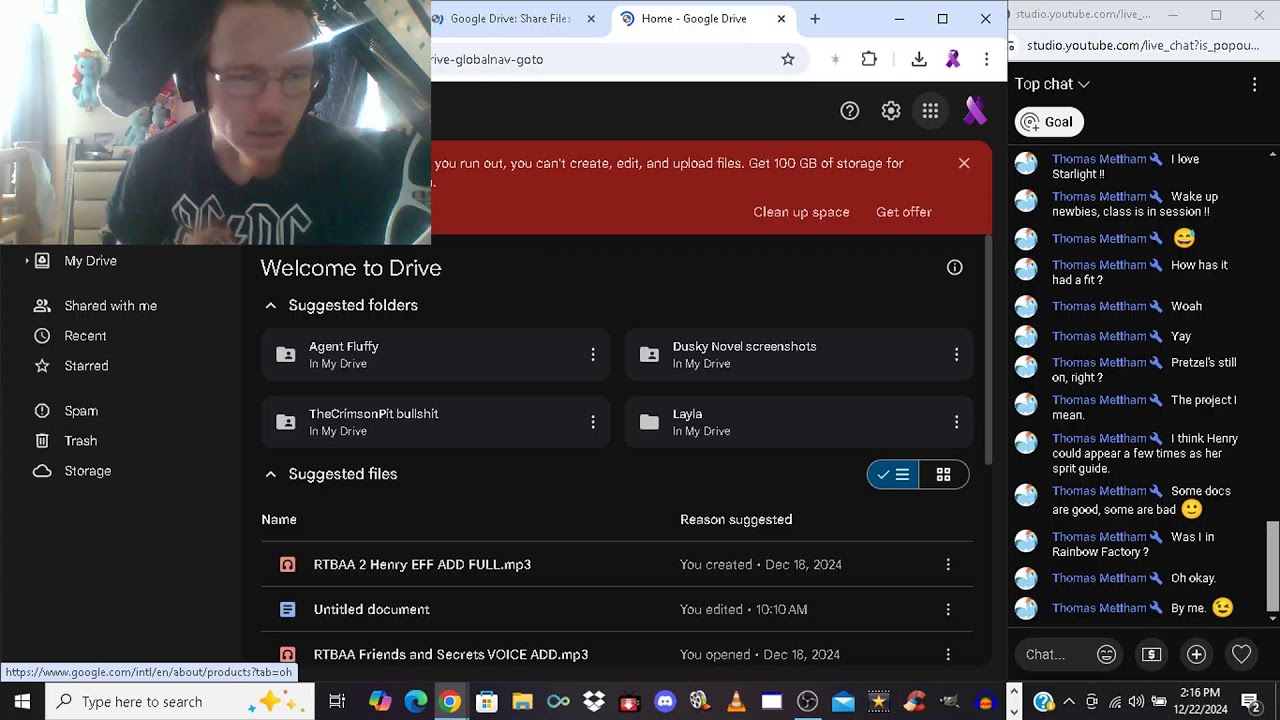Open more actions for Layla folder
1280x720 pixels.
[x=956, y=422]
